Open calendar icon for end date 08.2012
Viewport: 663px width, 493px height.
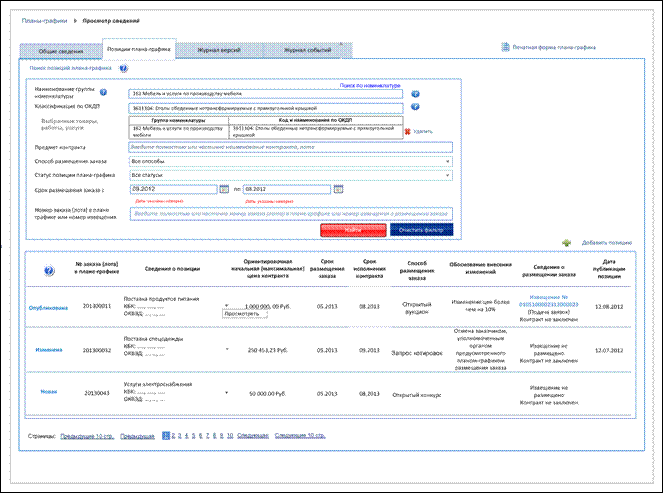338,189
